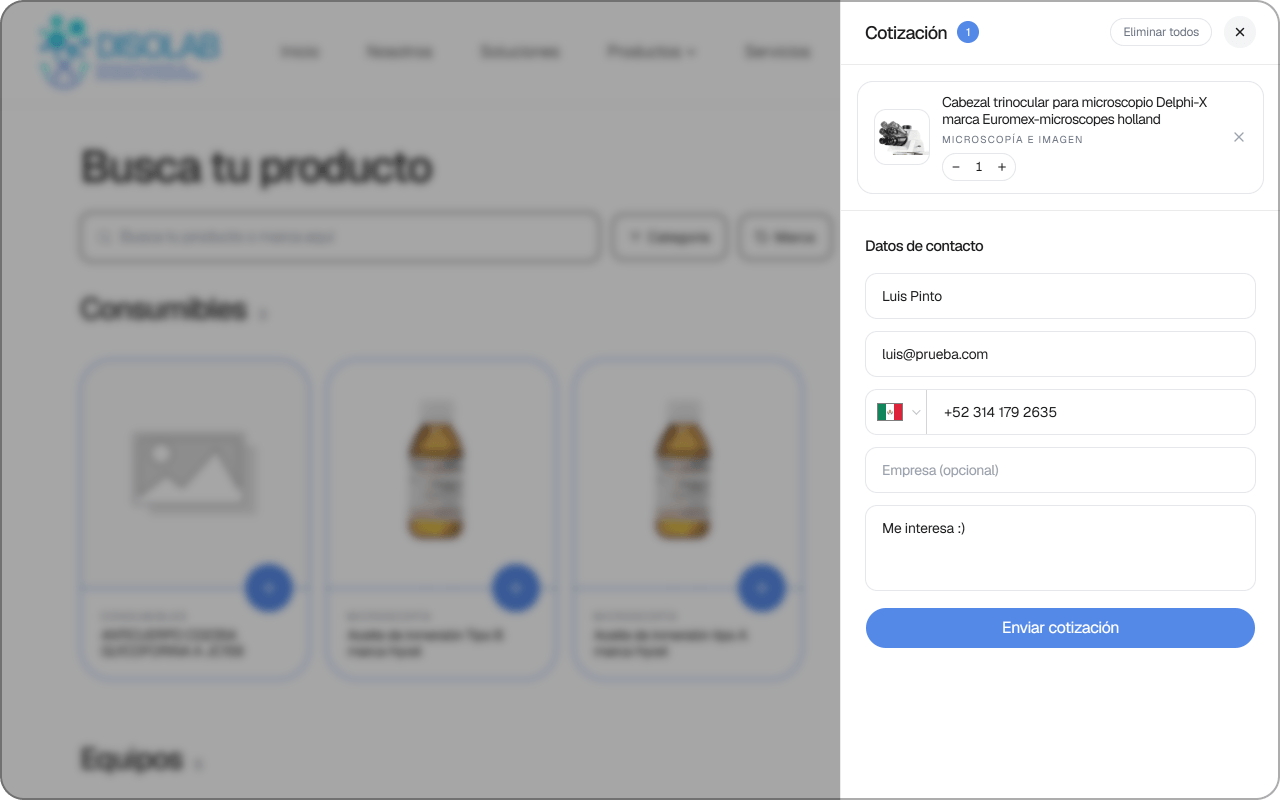This screenshot has width=1280, height=800.
Task: Click the blurred product search field
Action: click(x=340, y=238)
